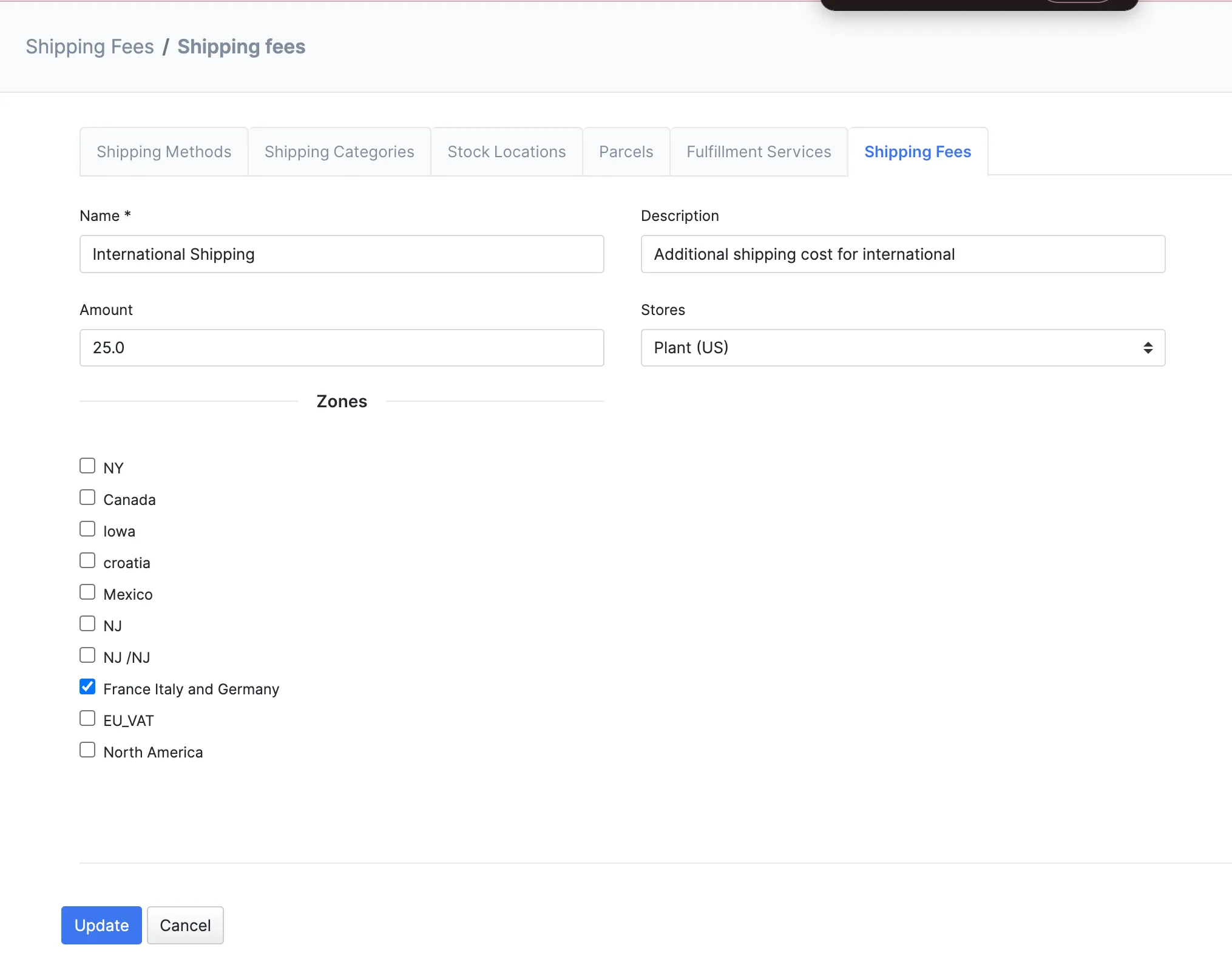Check the NY zone checkbox
The image size is (1232, 976).
click(87, 466)
